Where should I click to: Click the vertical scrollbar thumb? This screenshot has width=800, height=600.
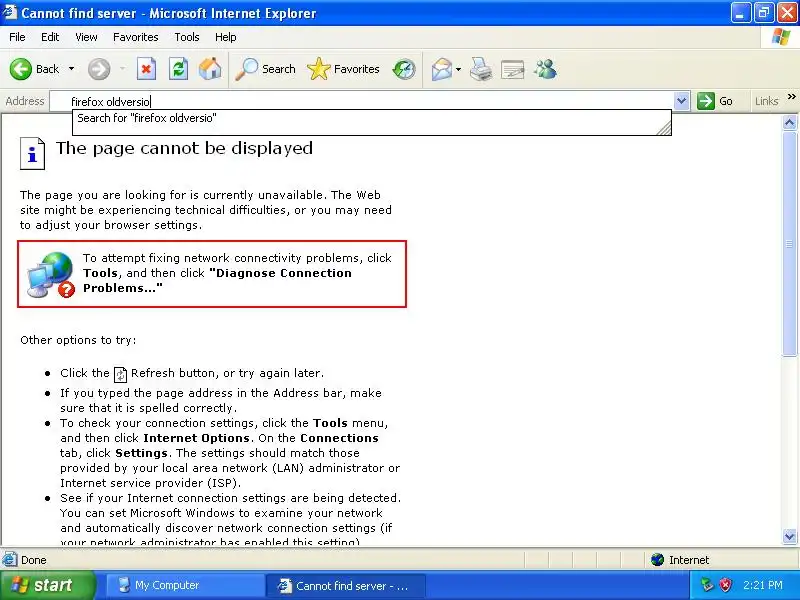[x=789, y=243]
